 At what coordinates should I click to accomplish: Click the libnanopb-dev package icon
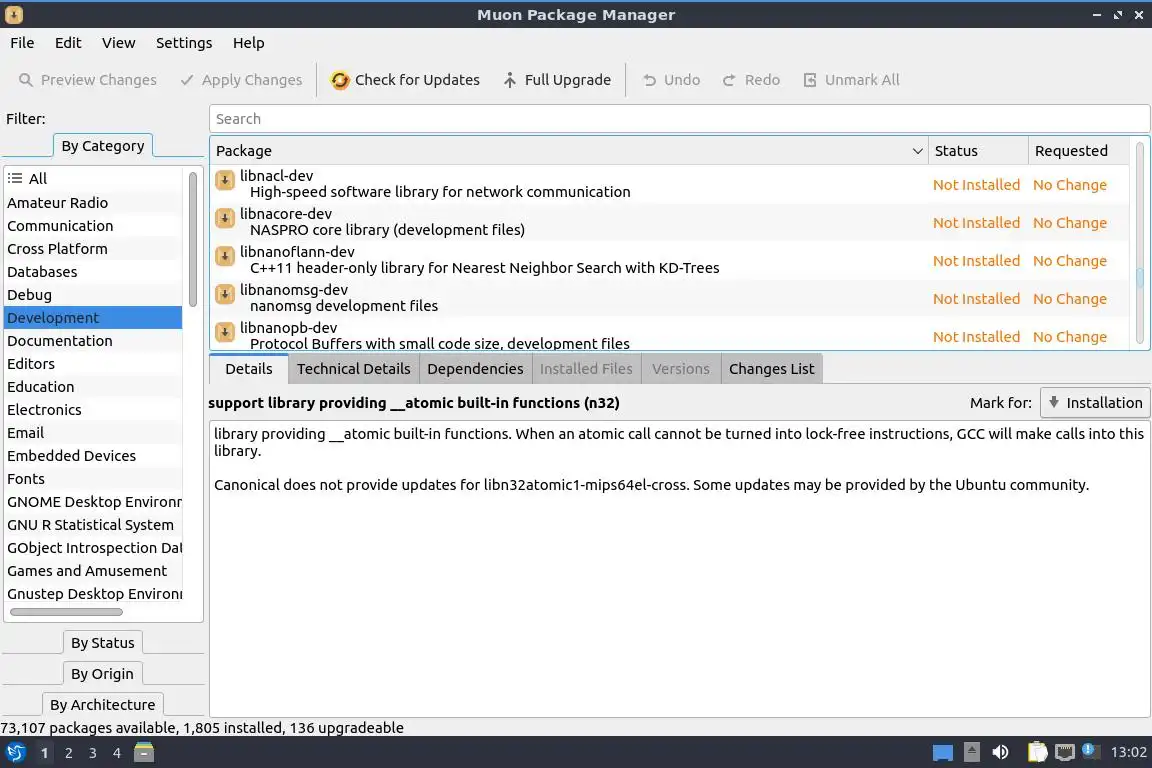click(x=225, y=332)
